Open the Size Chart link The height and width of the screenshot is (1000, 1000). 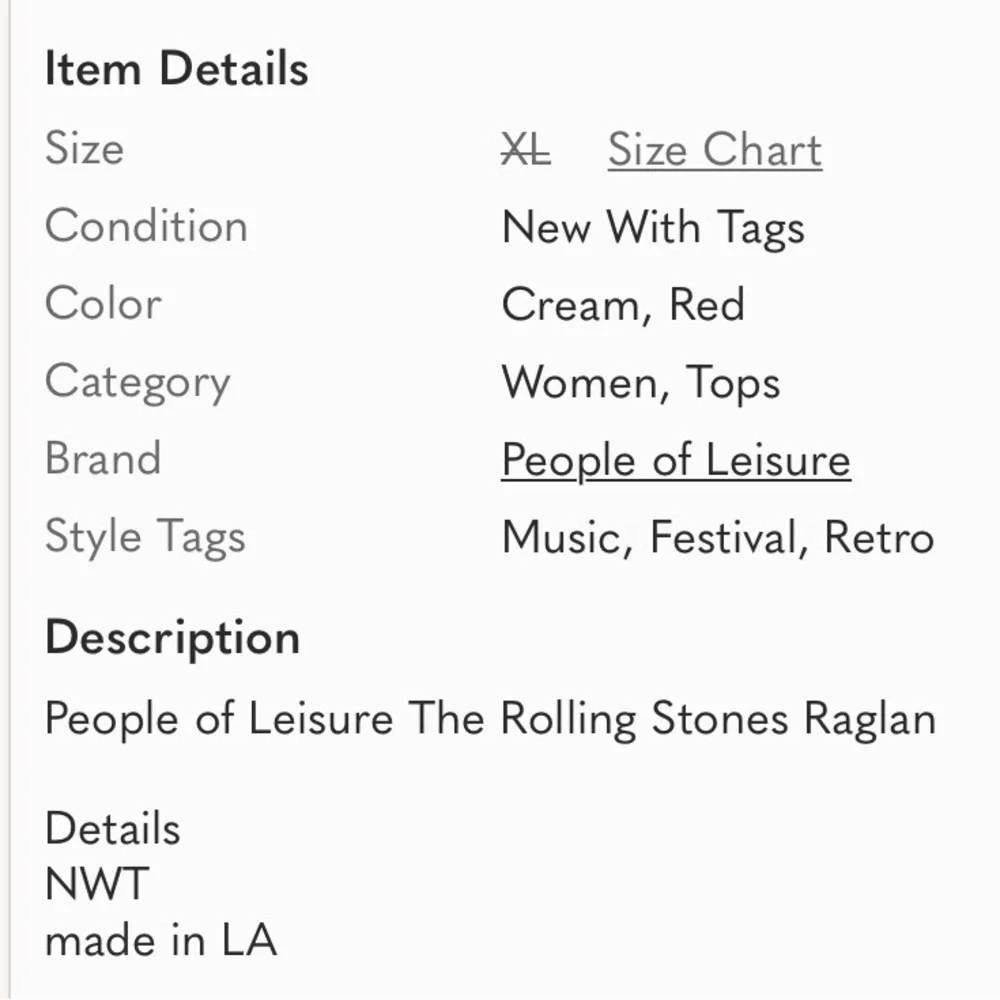point(715,150)
